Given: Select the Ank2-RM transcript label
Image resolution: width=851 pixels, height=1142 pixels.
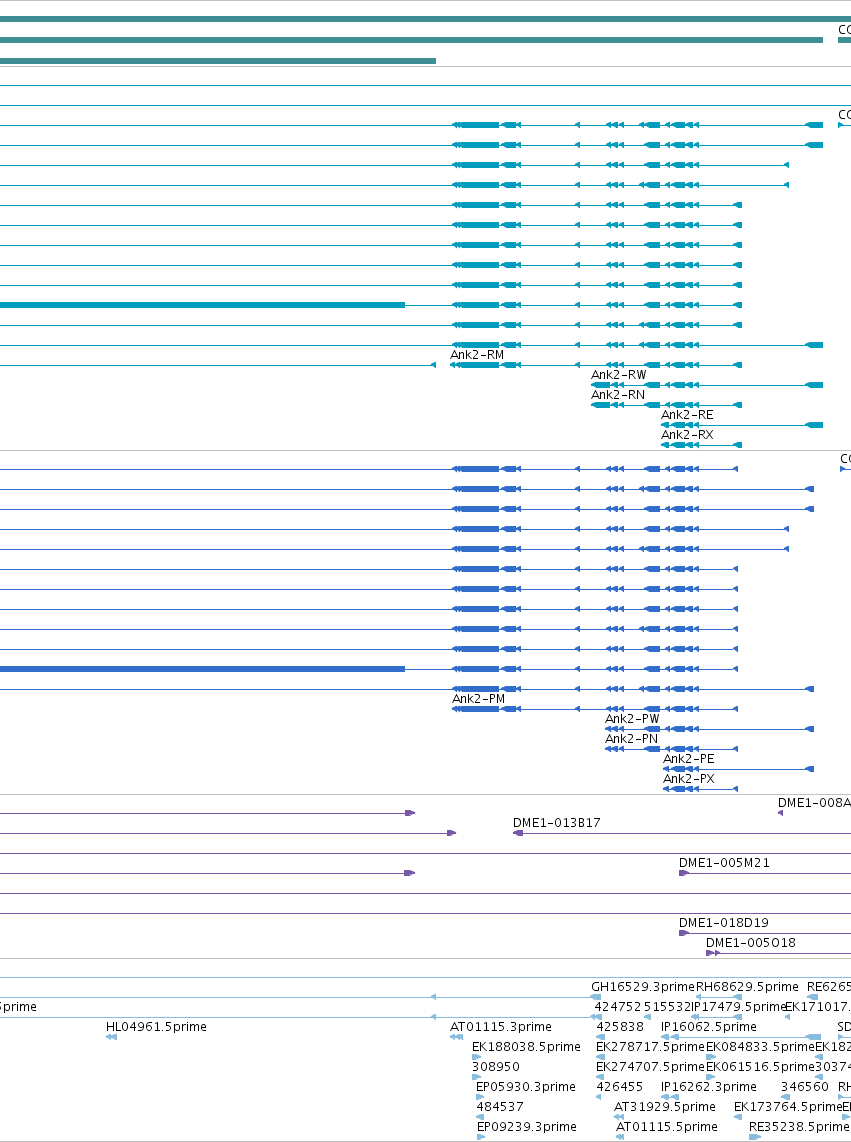Looking at the screenshot, I should [x=477, y=355].
